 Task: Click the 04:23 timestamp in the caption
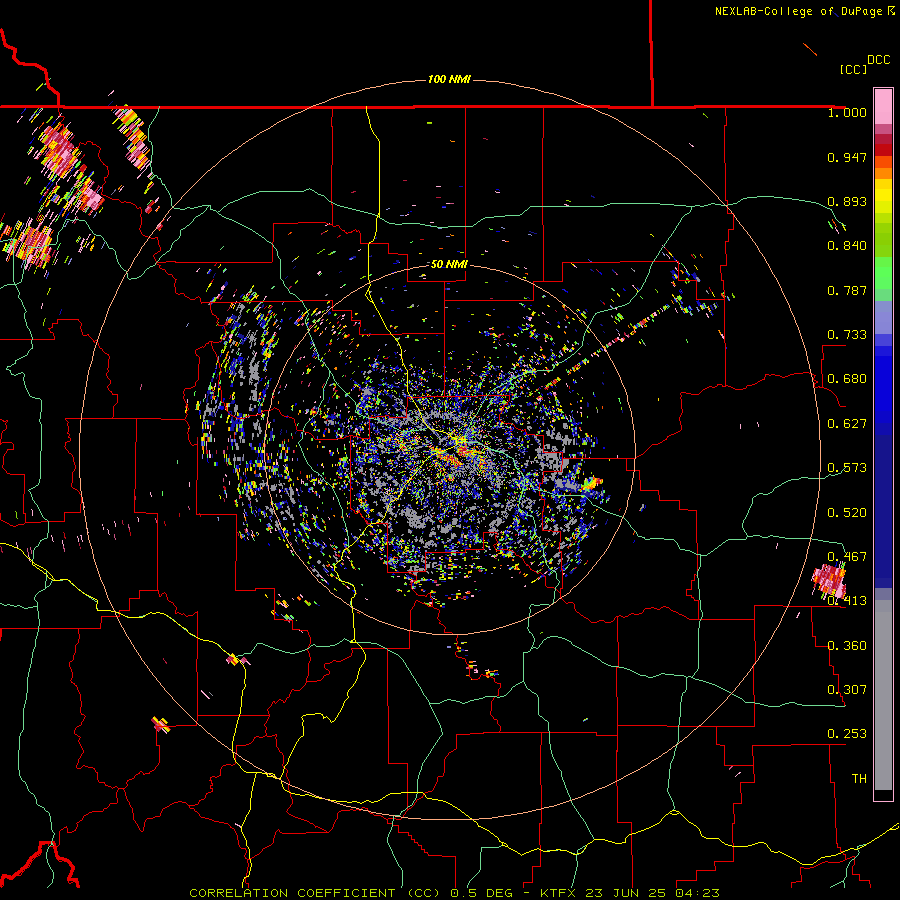click(697, 893)
